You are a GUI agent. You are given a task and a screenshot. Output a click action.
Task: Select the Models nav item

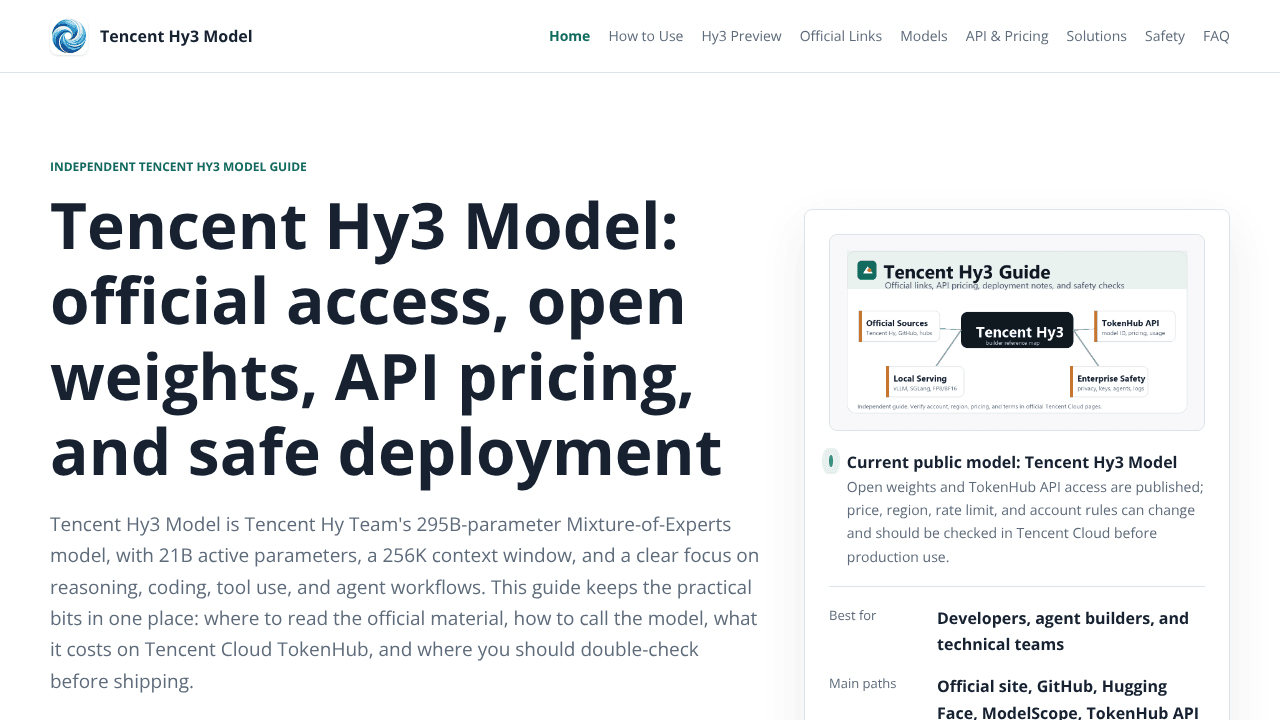click(924, 36)
